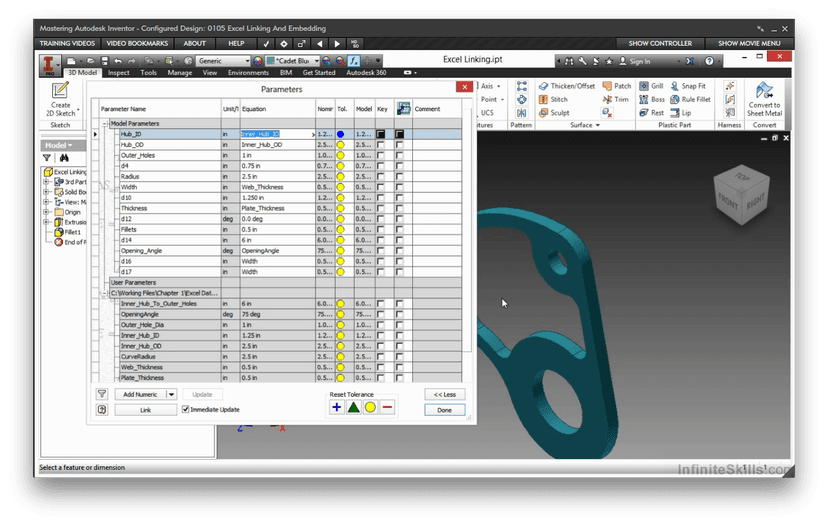
Task: Click the red minus Reset Tolerance button
Action: [x=387, y=407]
